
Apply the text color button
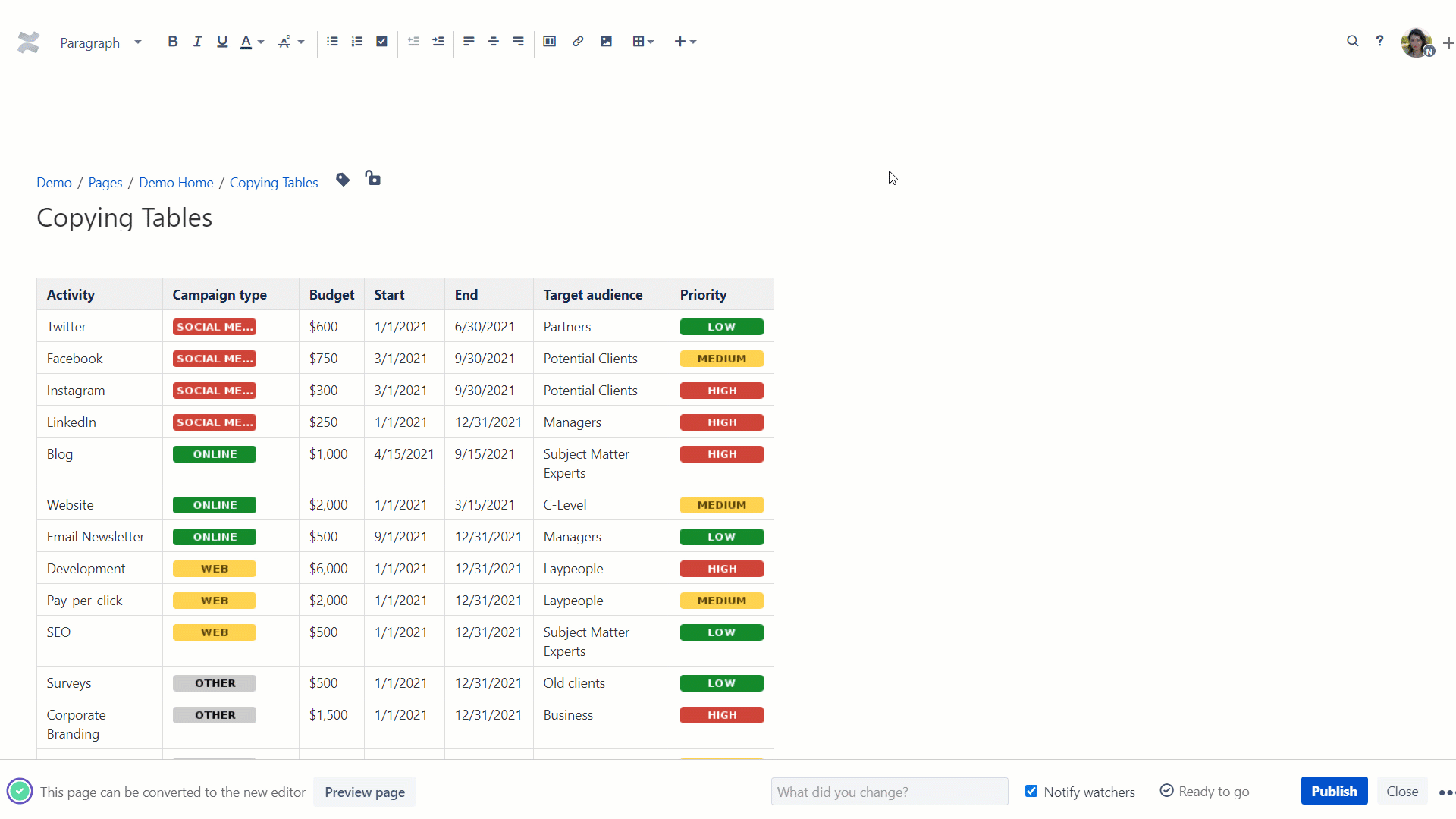pyautogui.click(x=246, y=42)
